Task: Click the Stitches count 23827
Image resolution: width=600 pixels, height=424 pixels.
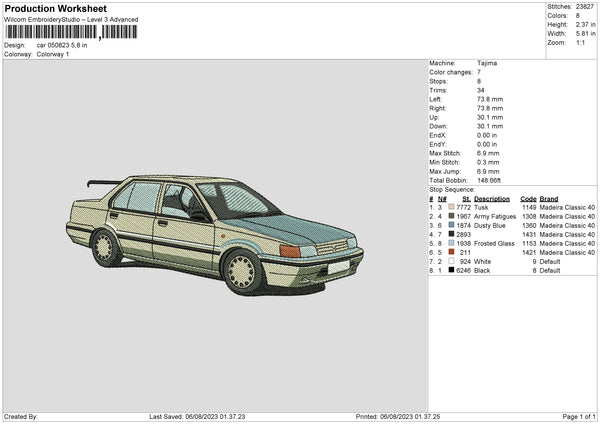Action: pyautogui.click(x=583, y=9)
